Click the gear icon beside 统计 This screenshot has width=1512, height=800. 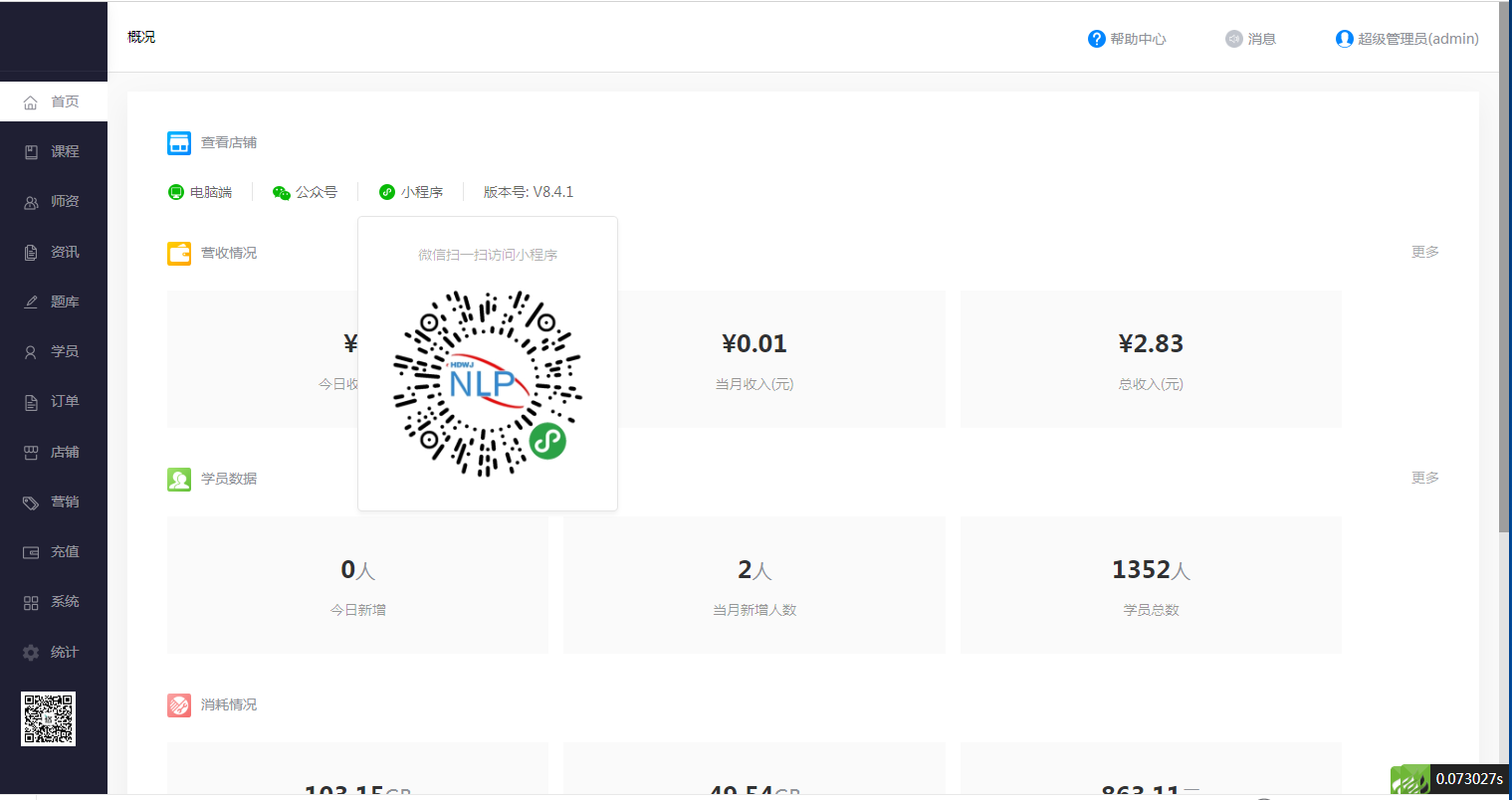point(31,653)
